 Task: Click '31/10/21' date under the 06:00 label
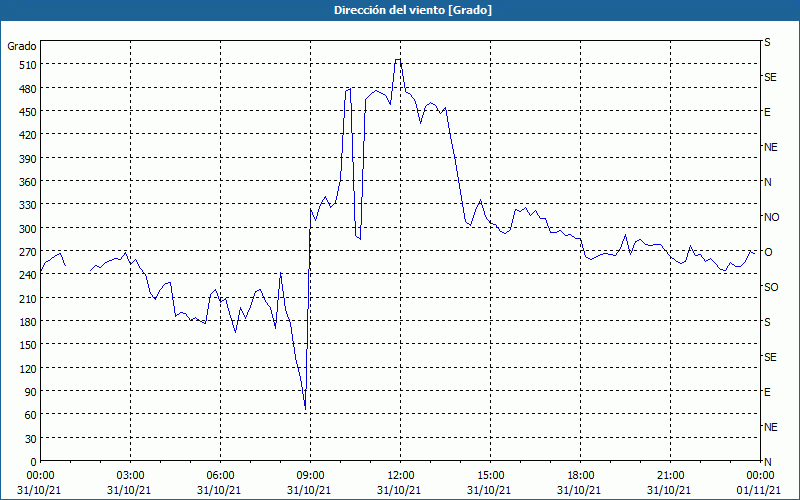[219, 490]
